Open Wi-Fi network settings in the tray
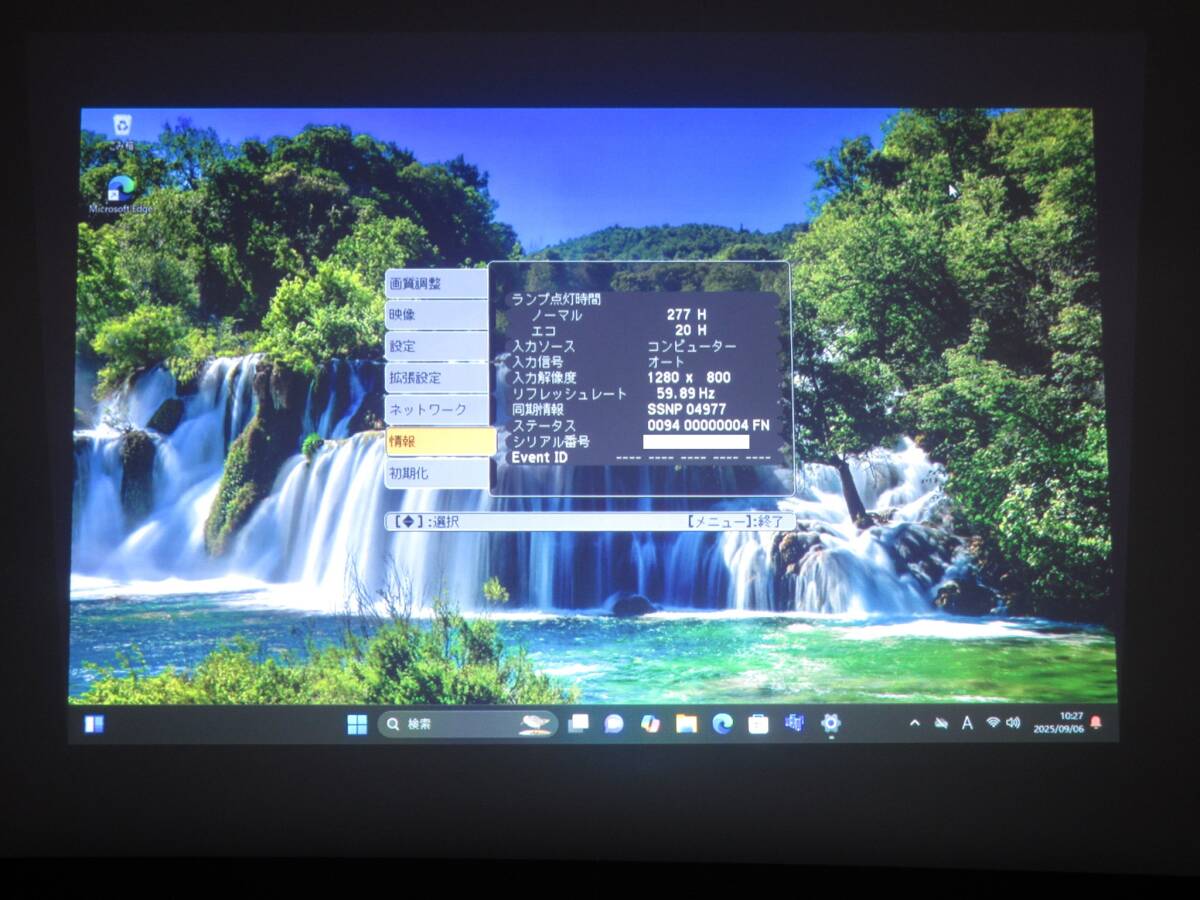The width and height of the screenshot is (1200, 900). coord(993,721)
